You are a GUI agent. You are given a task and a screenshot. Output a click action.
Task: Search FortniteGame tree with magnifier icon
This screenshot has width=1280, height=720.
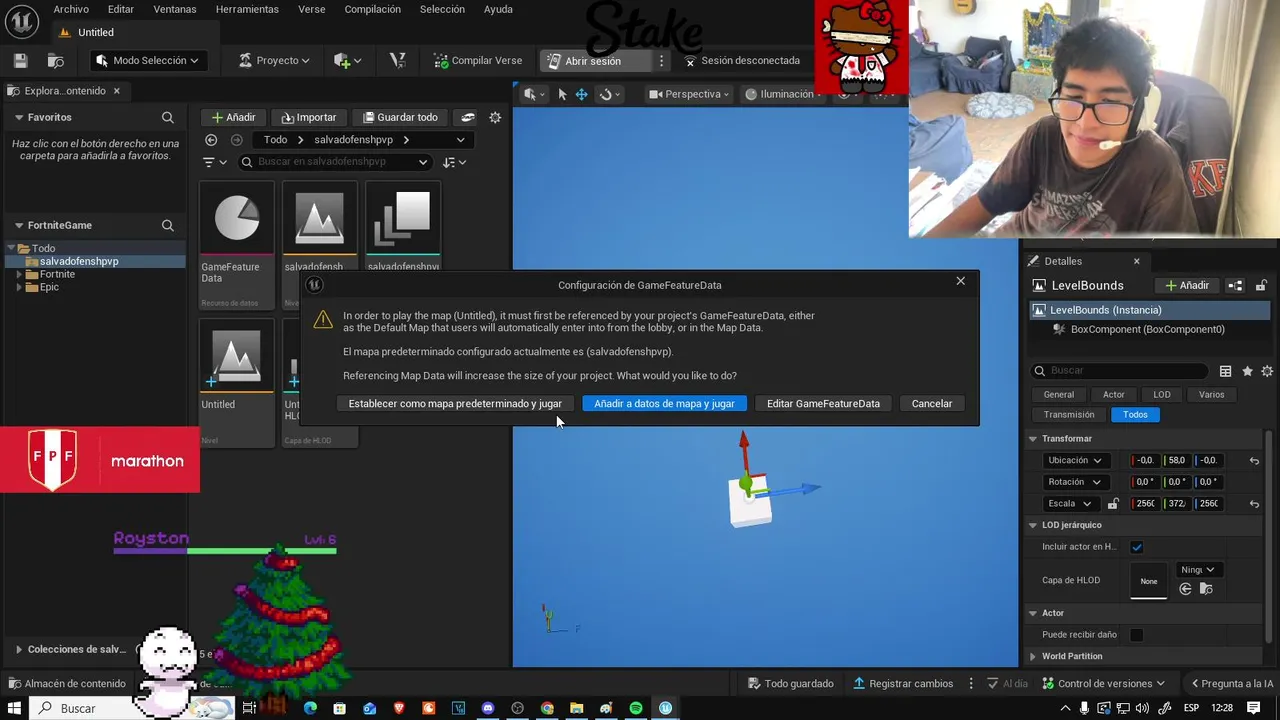168,226
